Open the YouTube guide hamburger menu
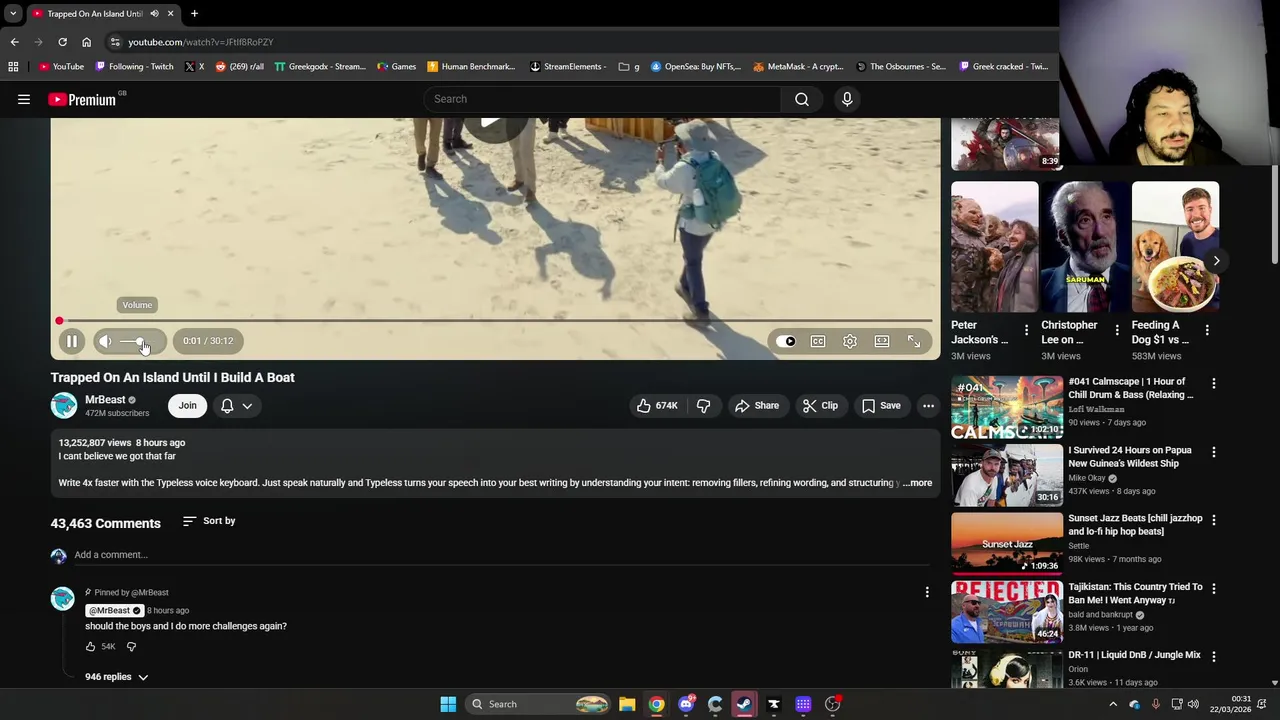 pos(24,99)
